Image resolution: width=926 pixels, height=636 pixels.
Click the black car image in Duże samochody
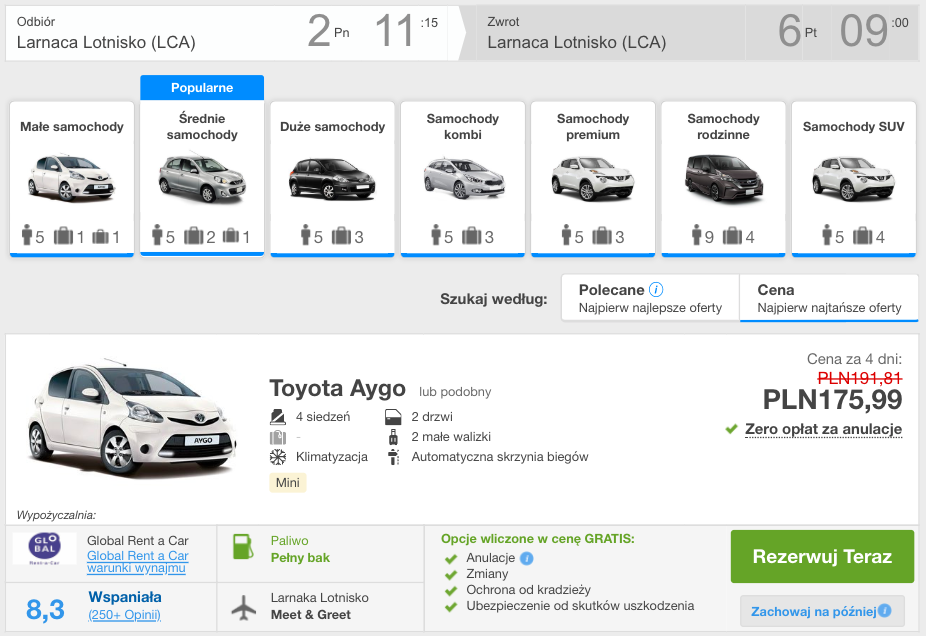coord(332,178)
